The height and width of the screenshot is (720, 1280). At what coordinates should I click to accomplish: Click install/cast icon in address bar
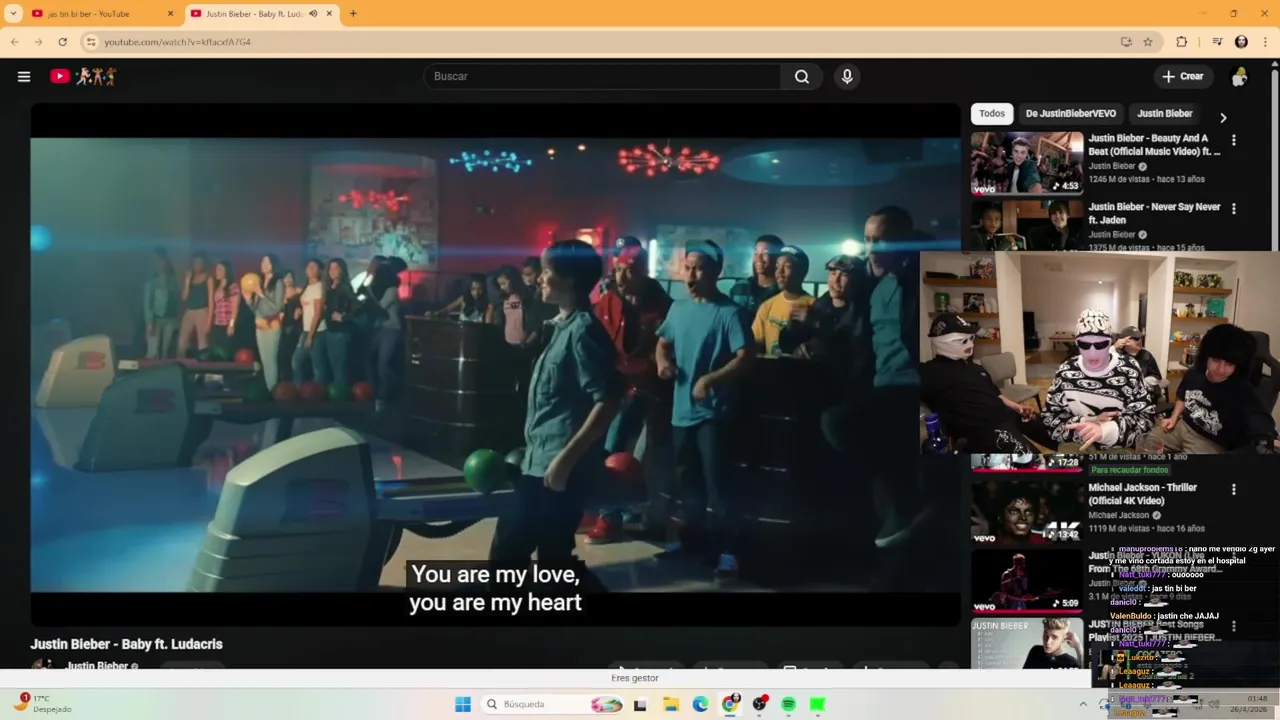click(1126, 42)
